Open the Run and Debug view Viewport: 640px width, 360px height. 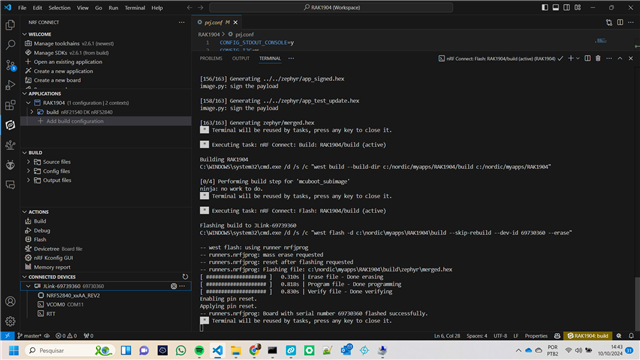(10, 85)
